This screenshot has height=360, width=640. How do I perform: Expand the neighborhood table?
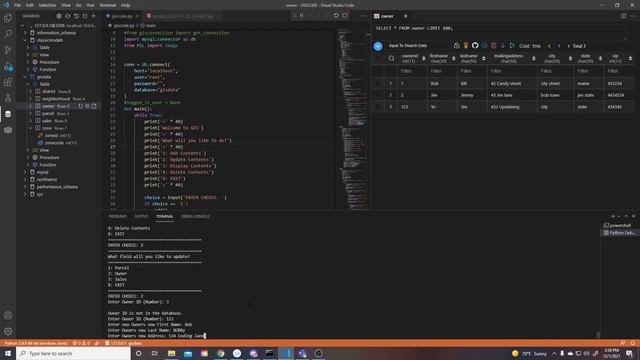point(31,99)
